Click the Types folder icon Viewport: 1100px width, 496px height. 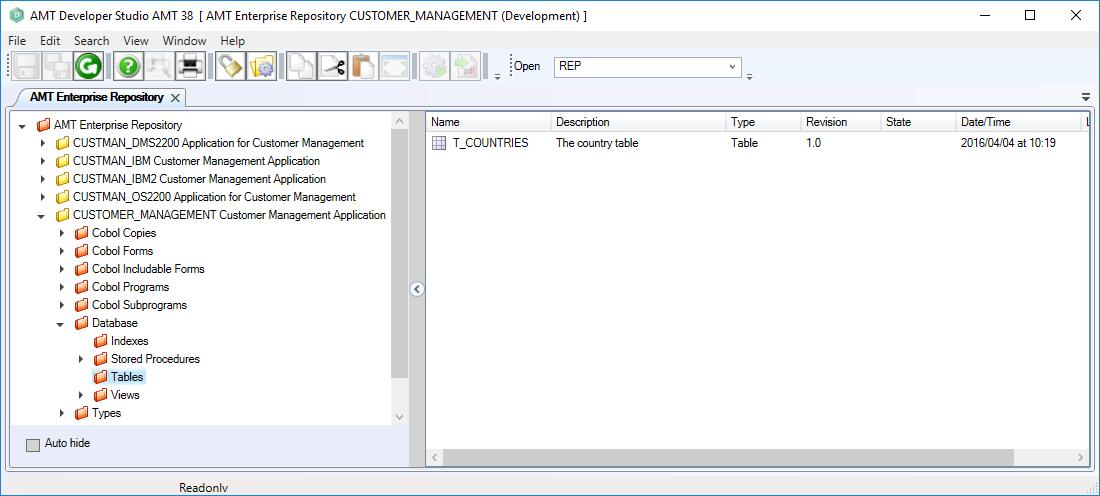click(81, 413)
